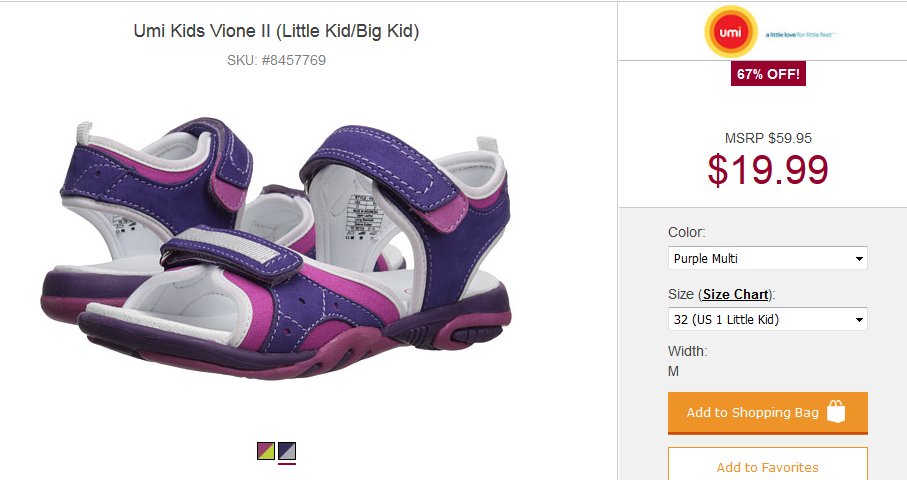Viewport: 907px width, 480px height.
Task: Click the shopping bag icon on the orange button
Action: click(x=836, y=411)
